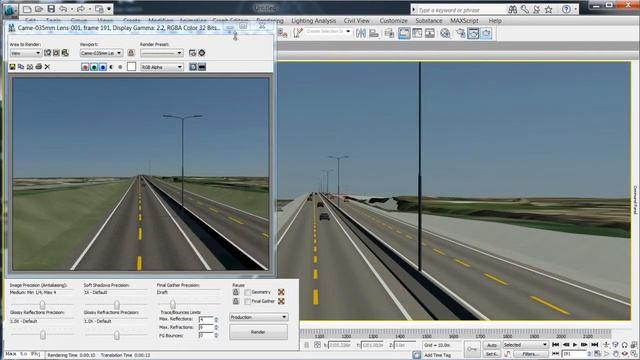Toggle UI panel button next to overlay

click(x=202, y=67)
